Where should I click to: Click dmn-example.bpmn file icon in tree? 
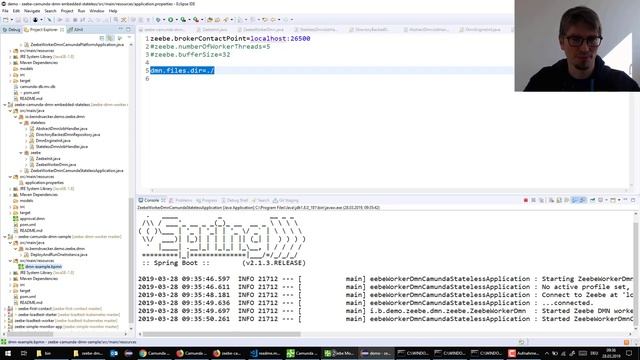[x=21, y=267]
